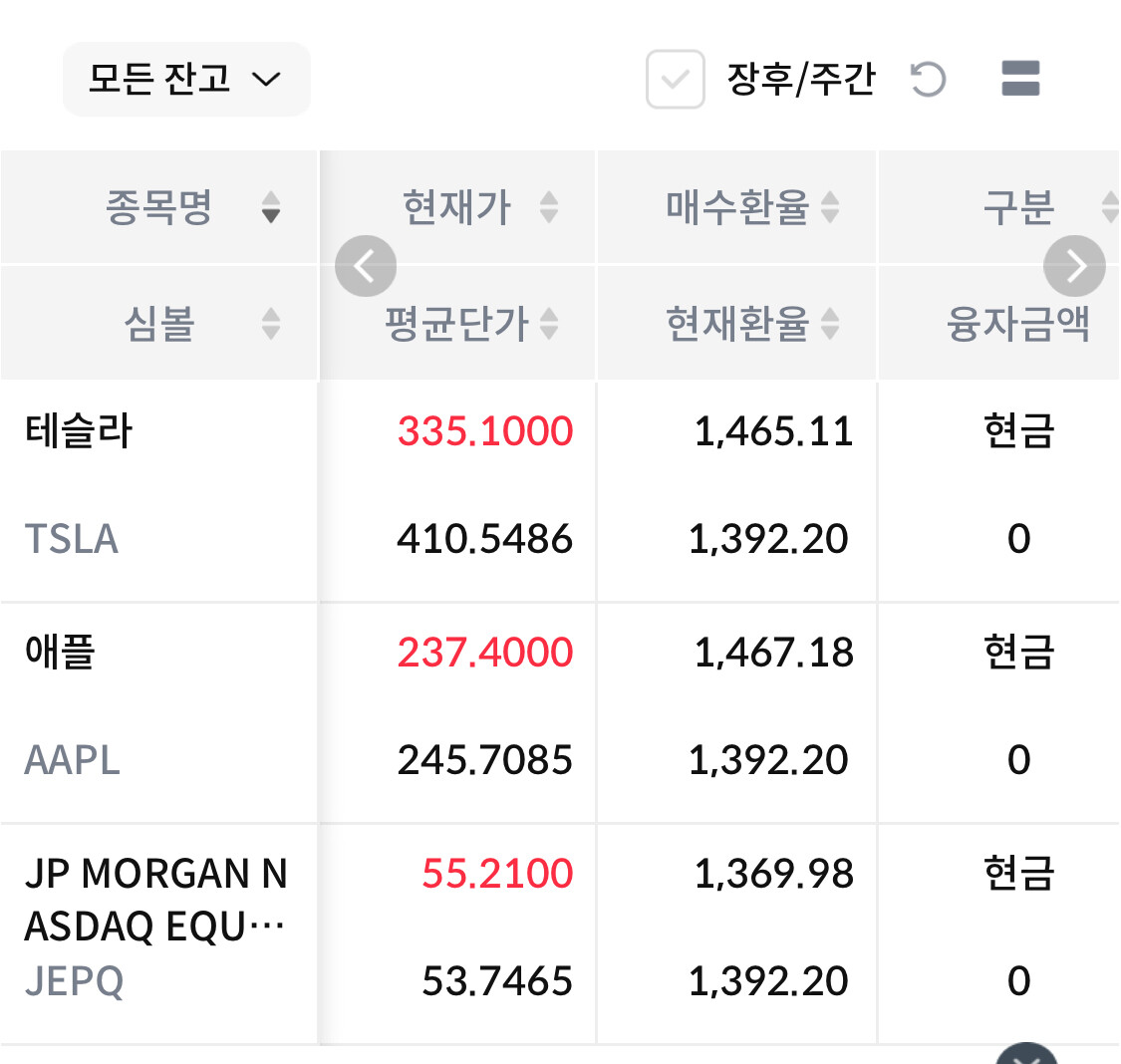1121x1064 pixels.
Task: Toggle the 장후/주간 checkbox
Action: tap(676, 80)
